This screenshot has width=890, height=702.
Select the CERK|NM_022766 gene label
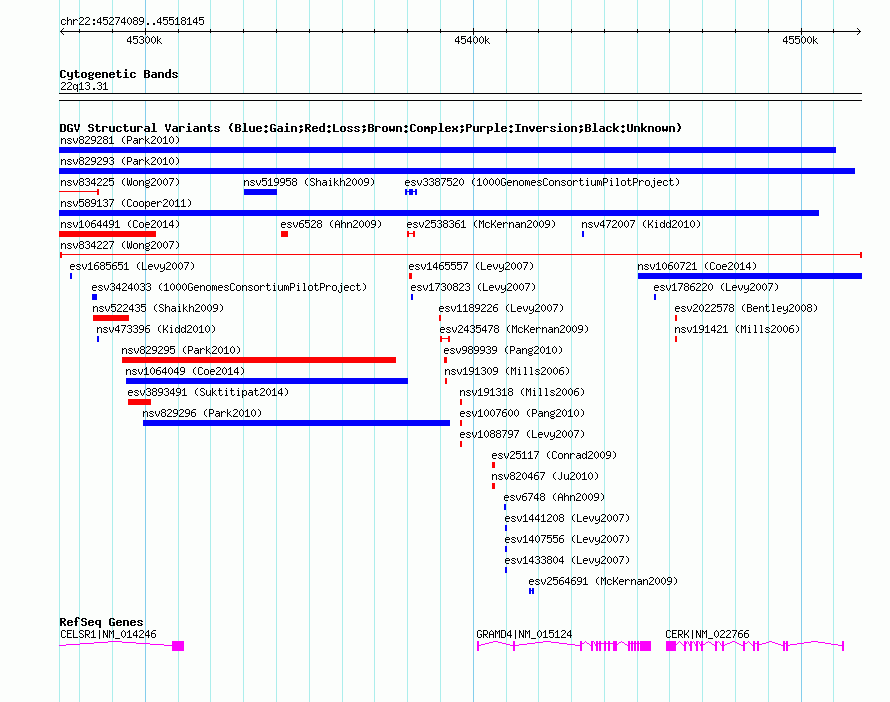[707, 634]
